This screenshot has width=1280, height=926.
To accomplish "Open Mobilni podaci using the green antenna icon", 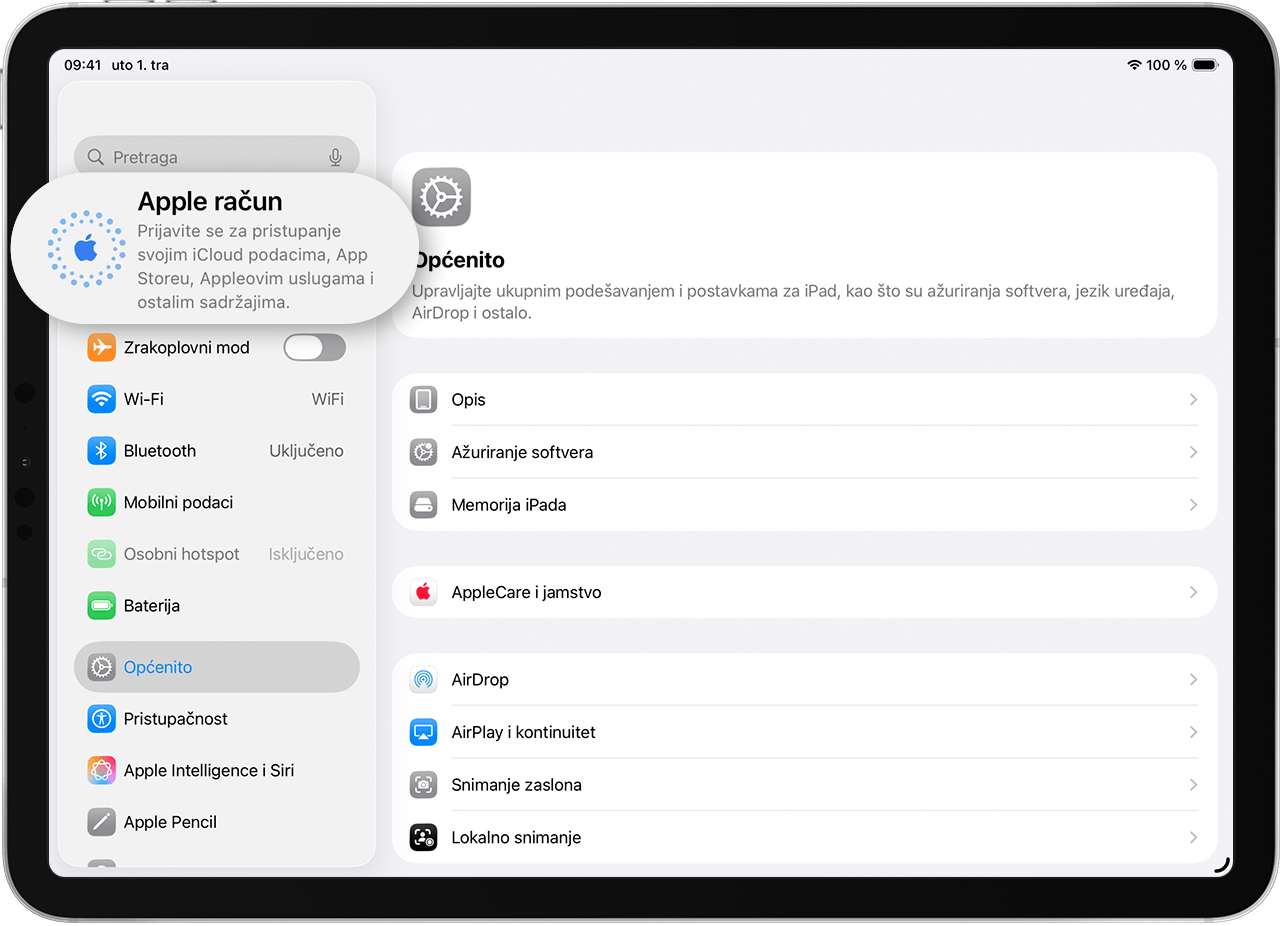I will (101, 502).
